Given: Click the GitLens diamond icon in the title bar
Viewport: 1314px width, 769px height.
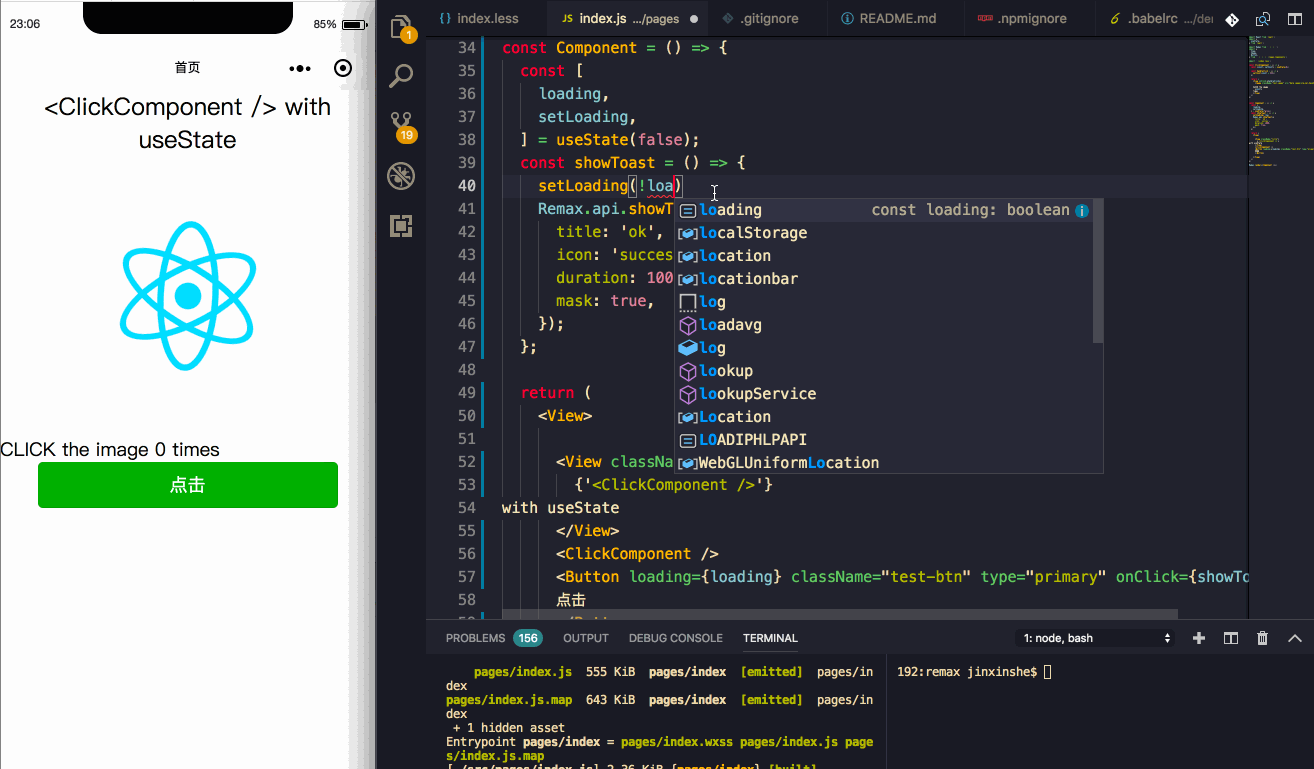Looking at the screenshot, I should click(1232, 18).
